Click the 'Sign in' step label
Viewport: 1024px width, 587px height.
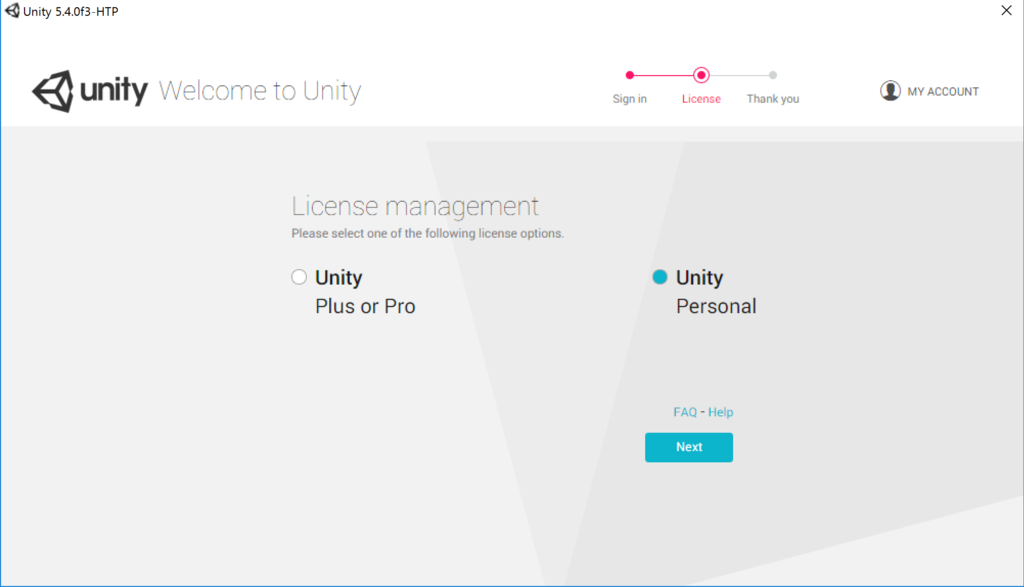(x=630, y=99)
